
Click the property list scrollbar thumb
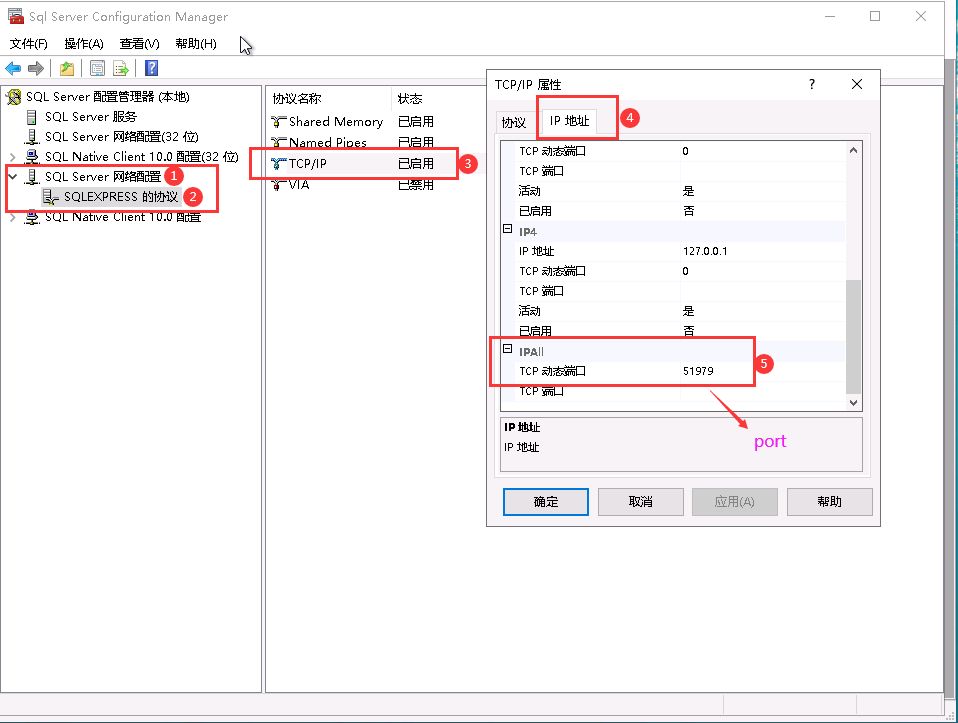point(854,337)
